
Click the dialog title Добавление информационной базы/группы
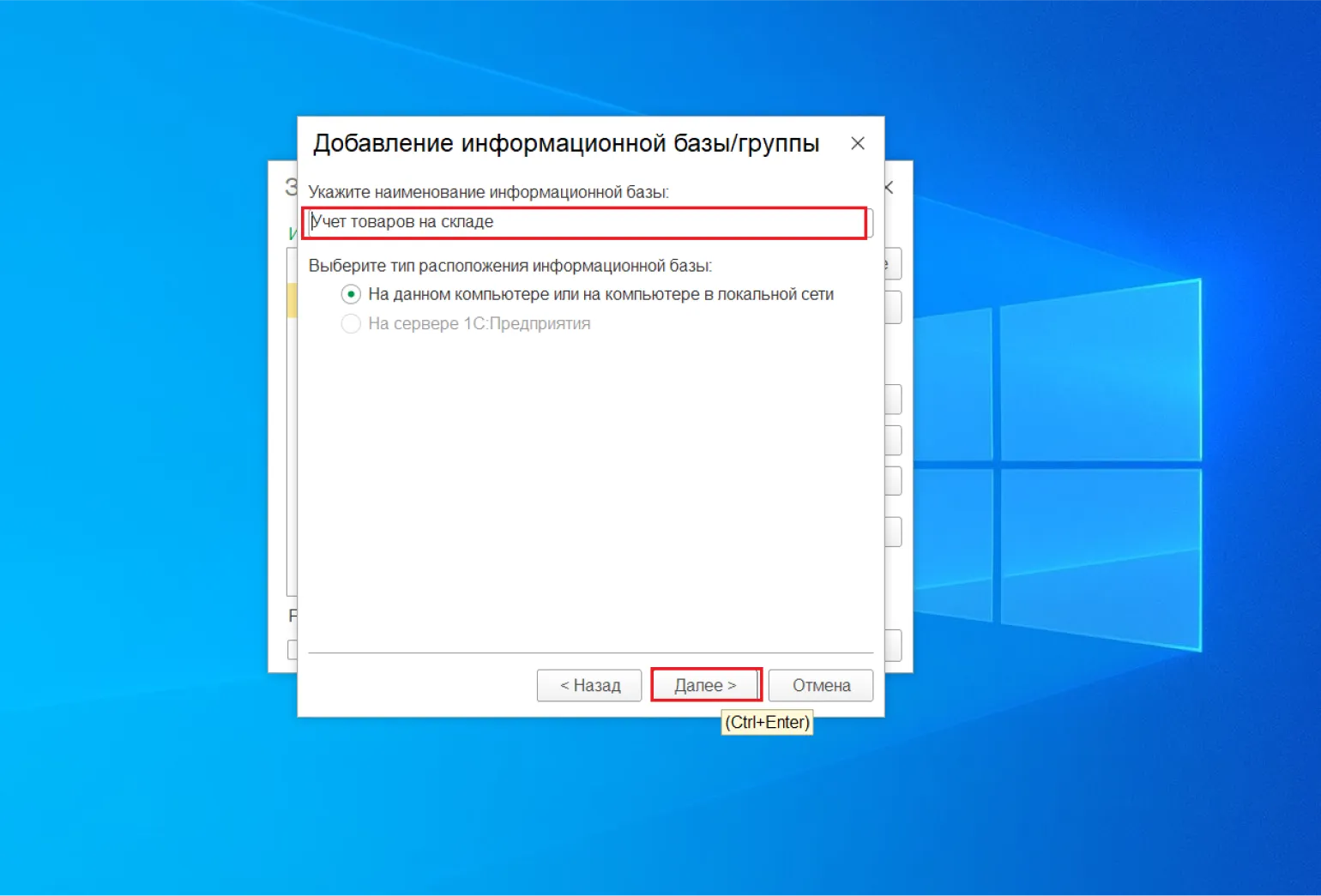566,143
